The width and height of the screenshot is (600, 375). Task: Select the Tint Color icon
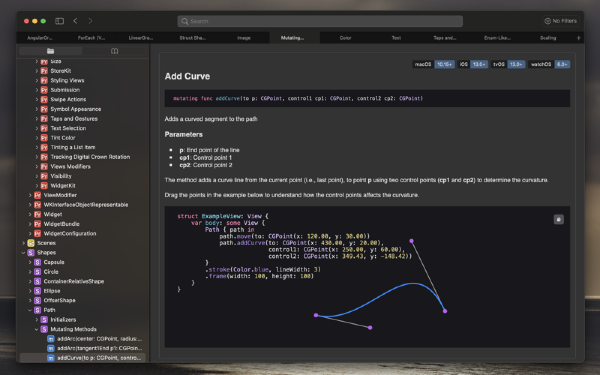click(44, 138)
